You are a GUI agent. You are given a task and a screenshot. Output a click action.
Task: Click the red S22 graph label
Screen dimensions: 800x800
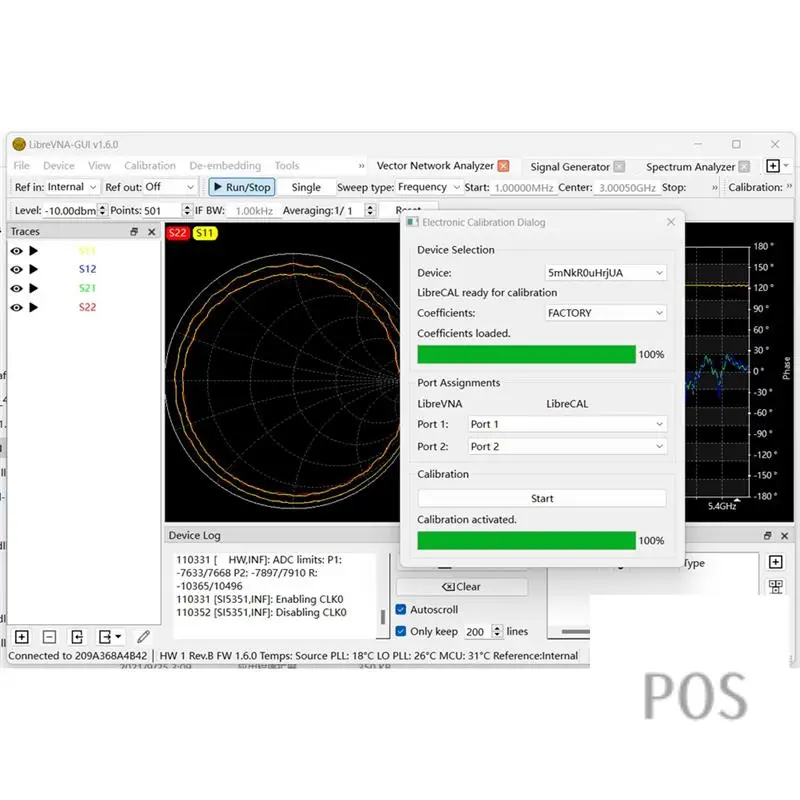tap(178, 233)
